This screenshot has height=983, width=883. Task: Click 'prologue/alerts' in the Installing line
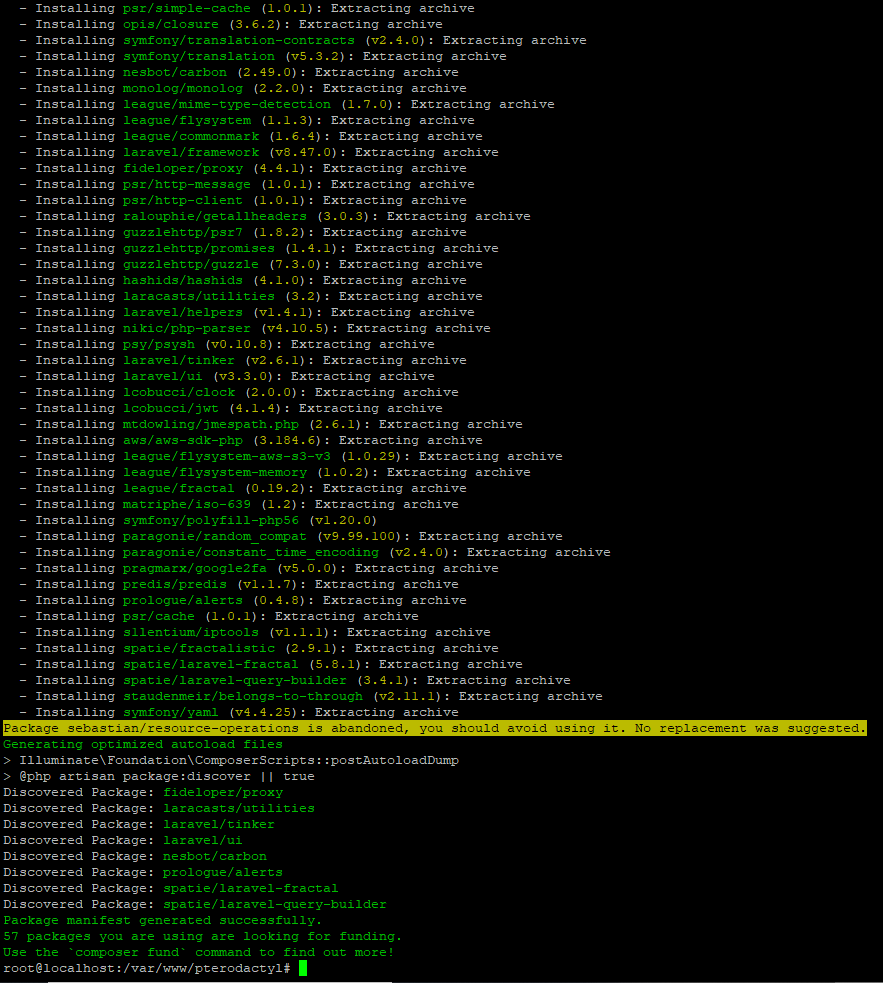182,601
